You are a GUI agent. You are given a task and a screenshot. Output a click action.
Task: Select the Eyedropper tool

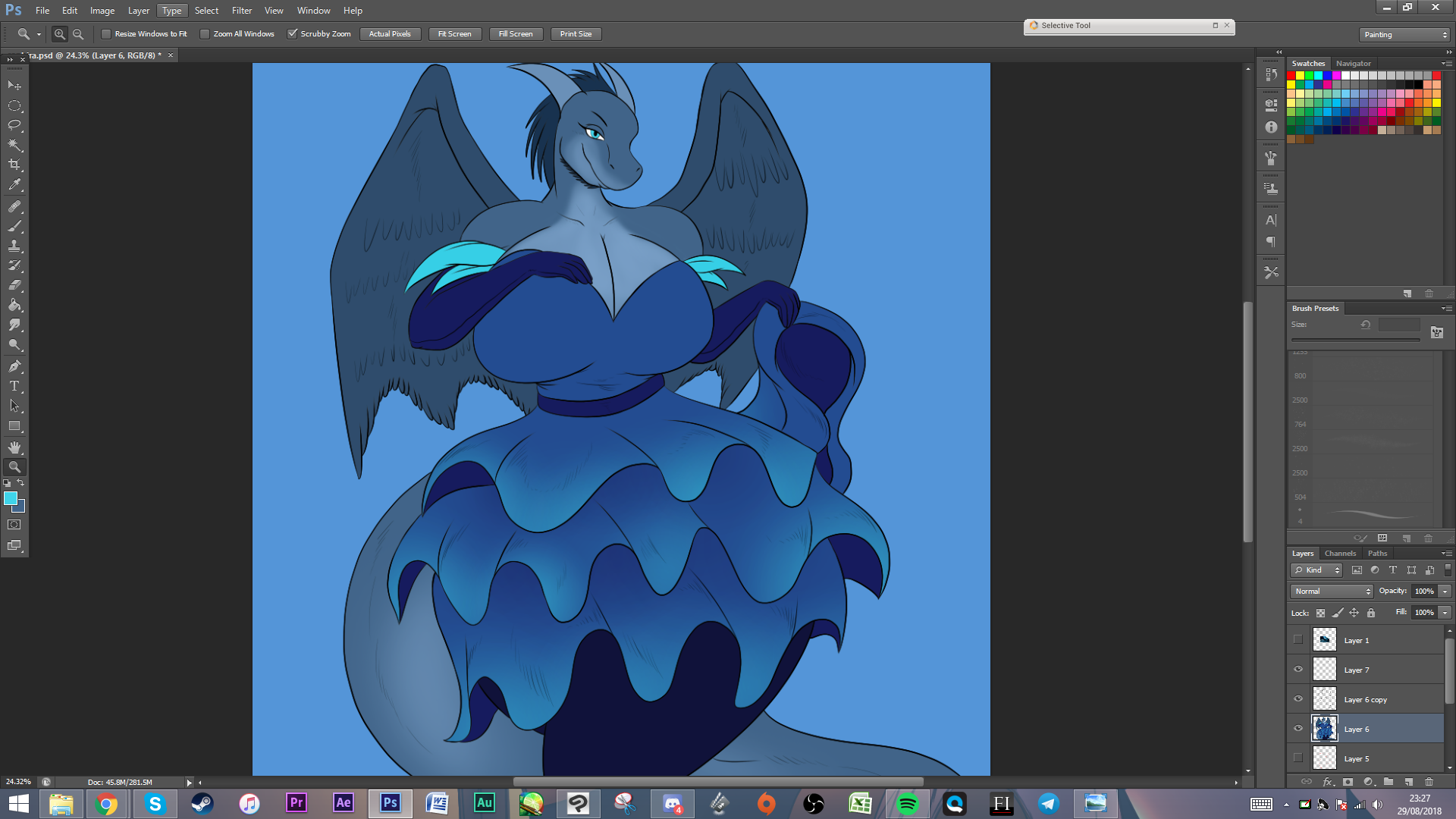[x=14, y=184]
